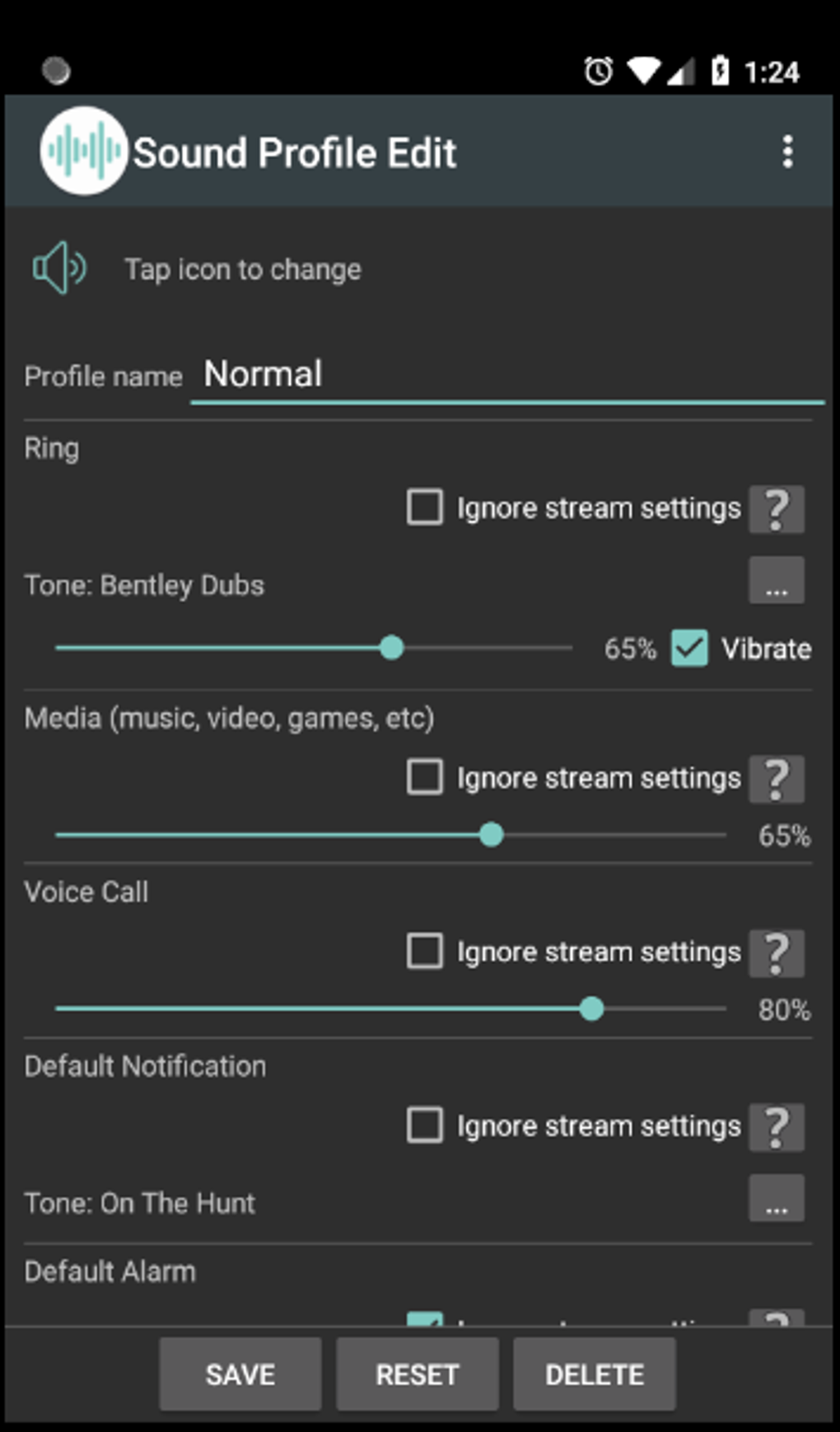
Task: Open tone picker for On The Hunt notification
Action: click(775, 1199)
